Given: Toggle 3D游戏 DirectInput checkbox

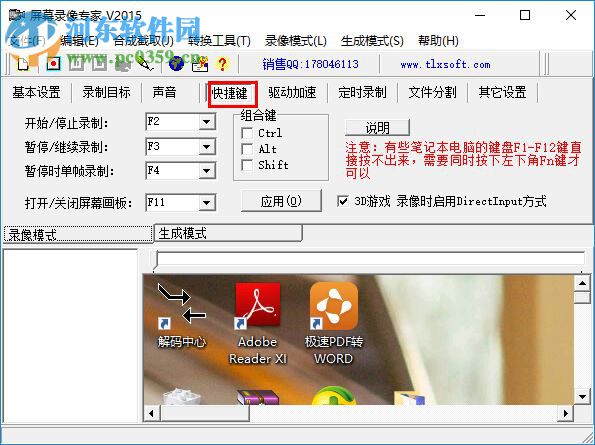Looking at the screenshot, I should [343, 201].
